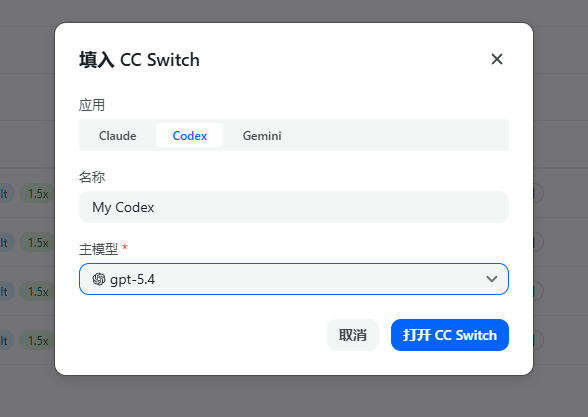Select the Claude application tab

(x=117, y=135)
